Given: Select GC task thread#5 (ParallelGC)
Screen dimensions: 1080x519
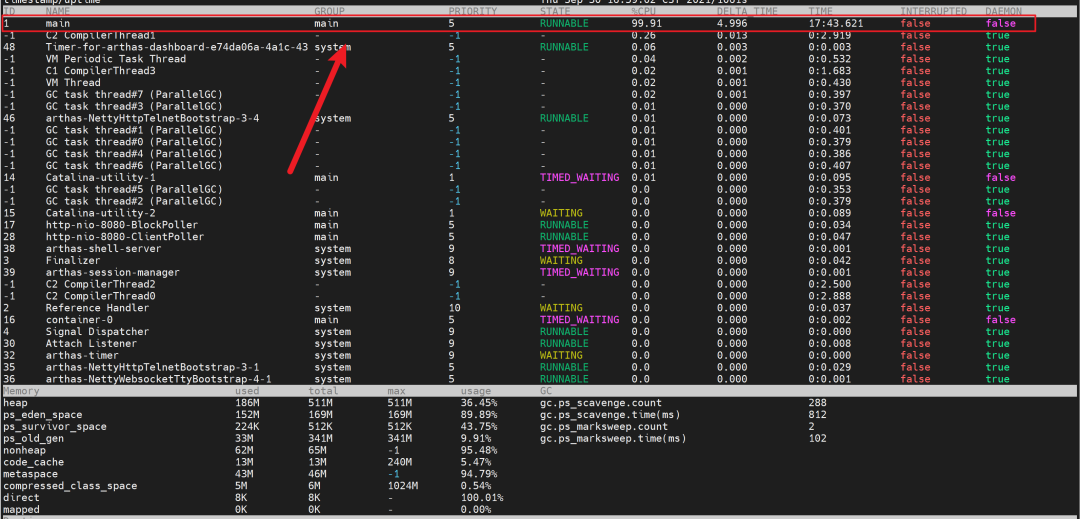Looking at the screenshot, I should (134, 189).
